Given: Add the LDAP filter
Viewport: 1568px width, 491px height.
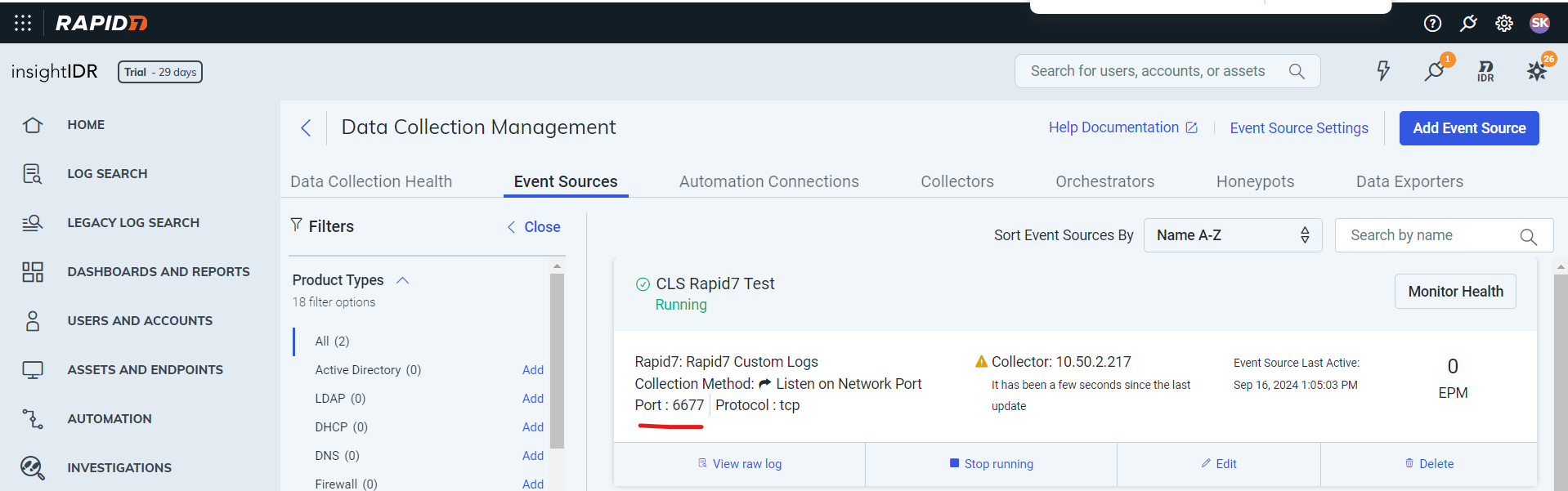Looking at the screenshot, I should point(533,399).
